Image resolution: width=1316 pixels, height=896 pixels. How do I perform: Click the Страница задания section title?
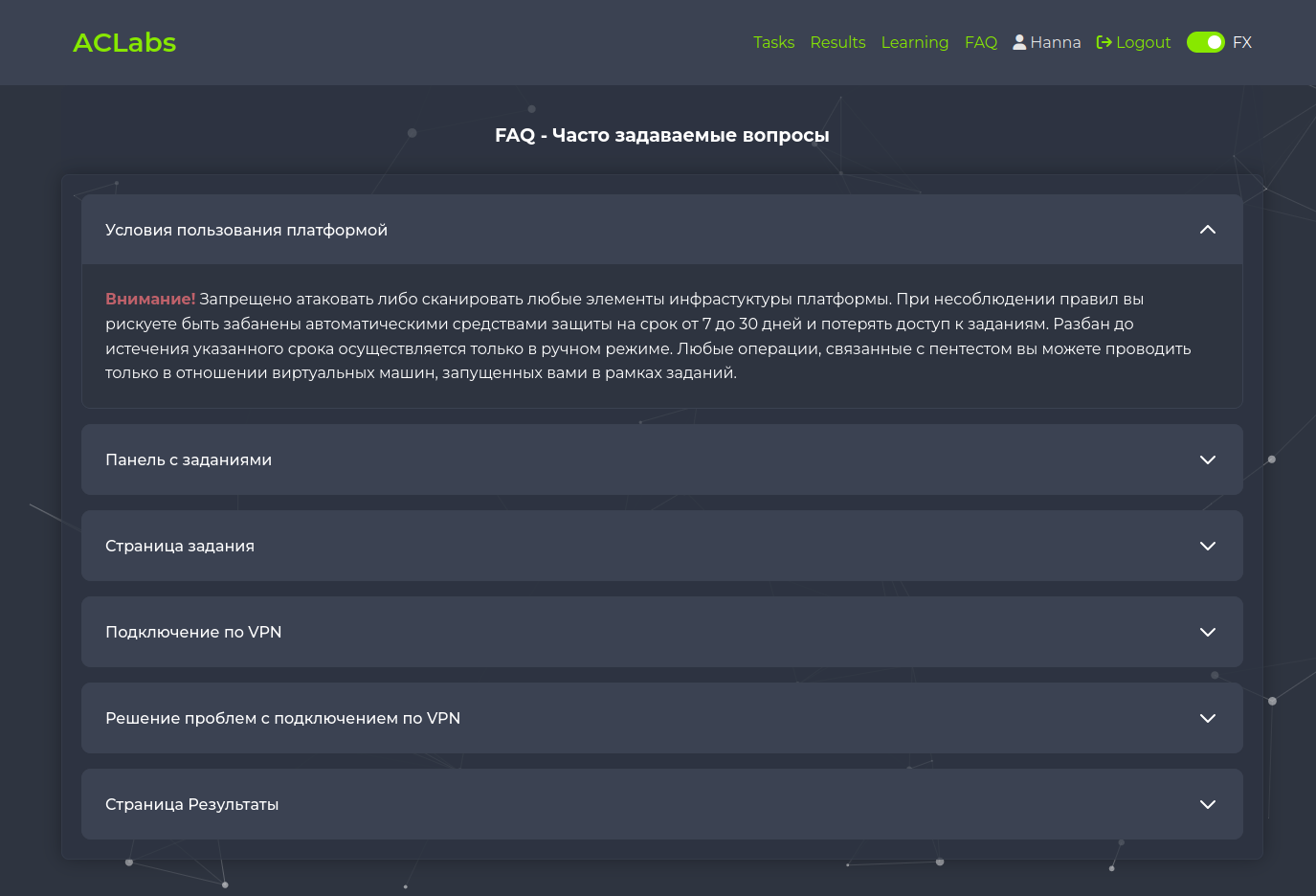point(180,546)
